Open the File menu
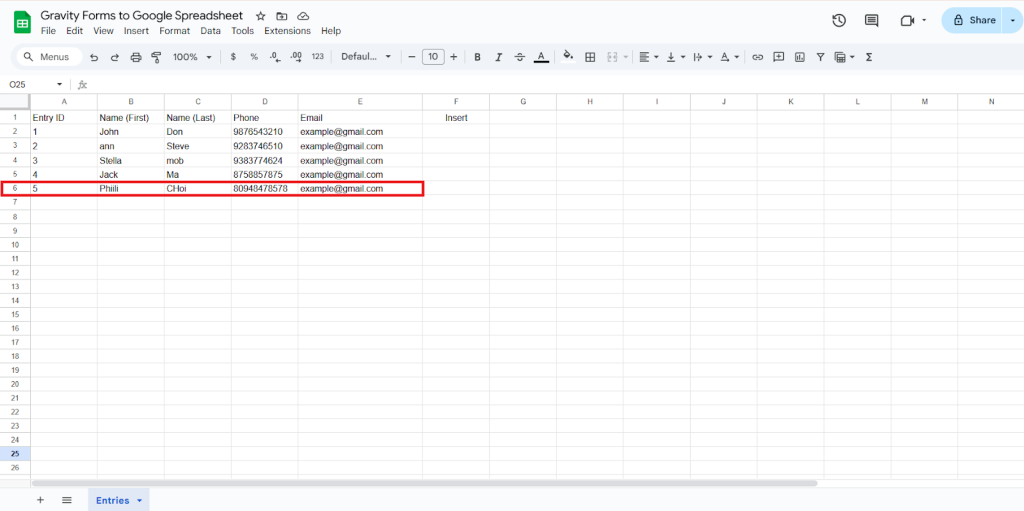 click(48, 31)
